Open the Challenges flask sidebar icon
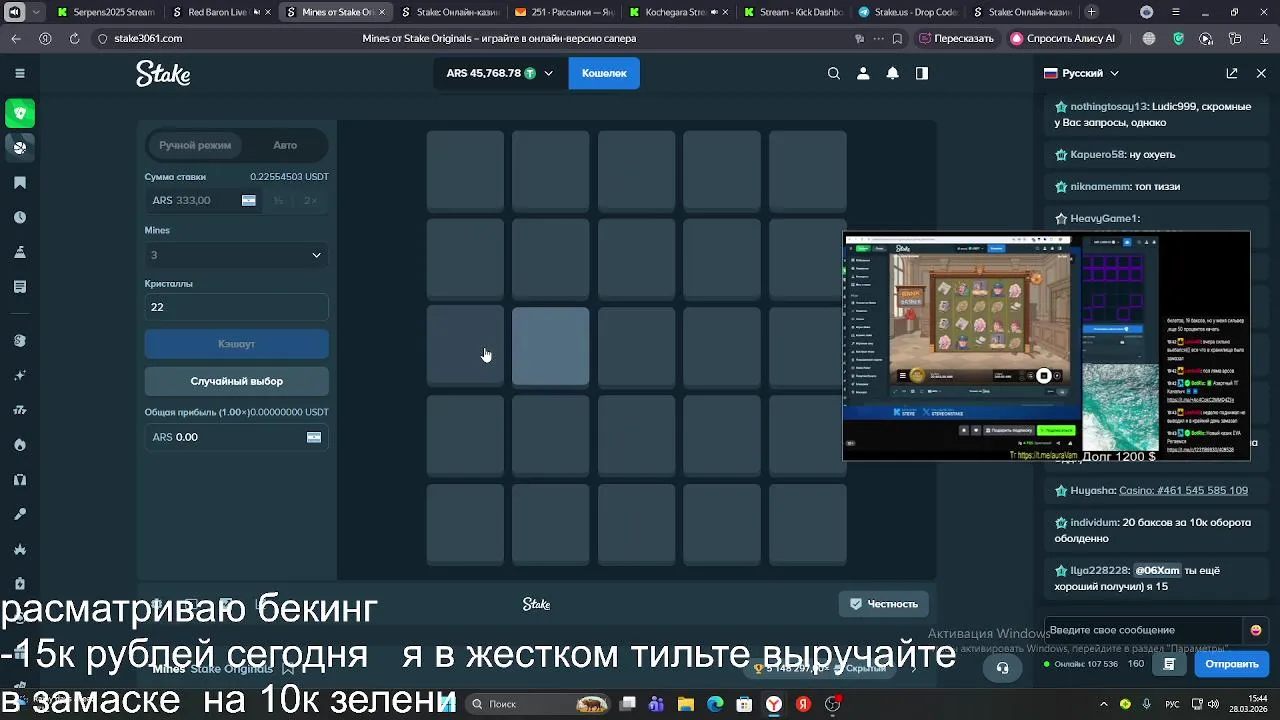Image resolution: width=1280 pixels, height=720 pixels. tap(19, 252)
